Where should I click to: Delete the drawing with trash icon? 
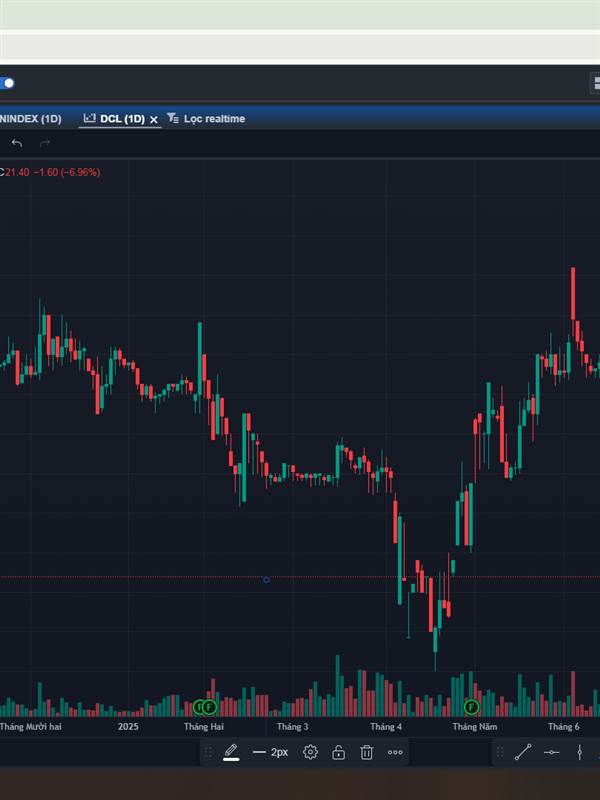[366, 752]
